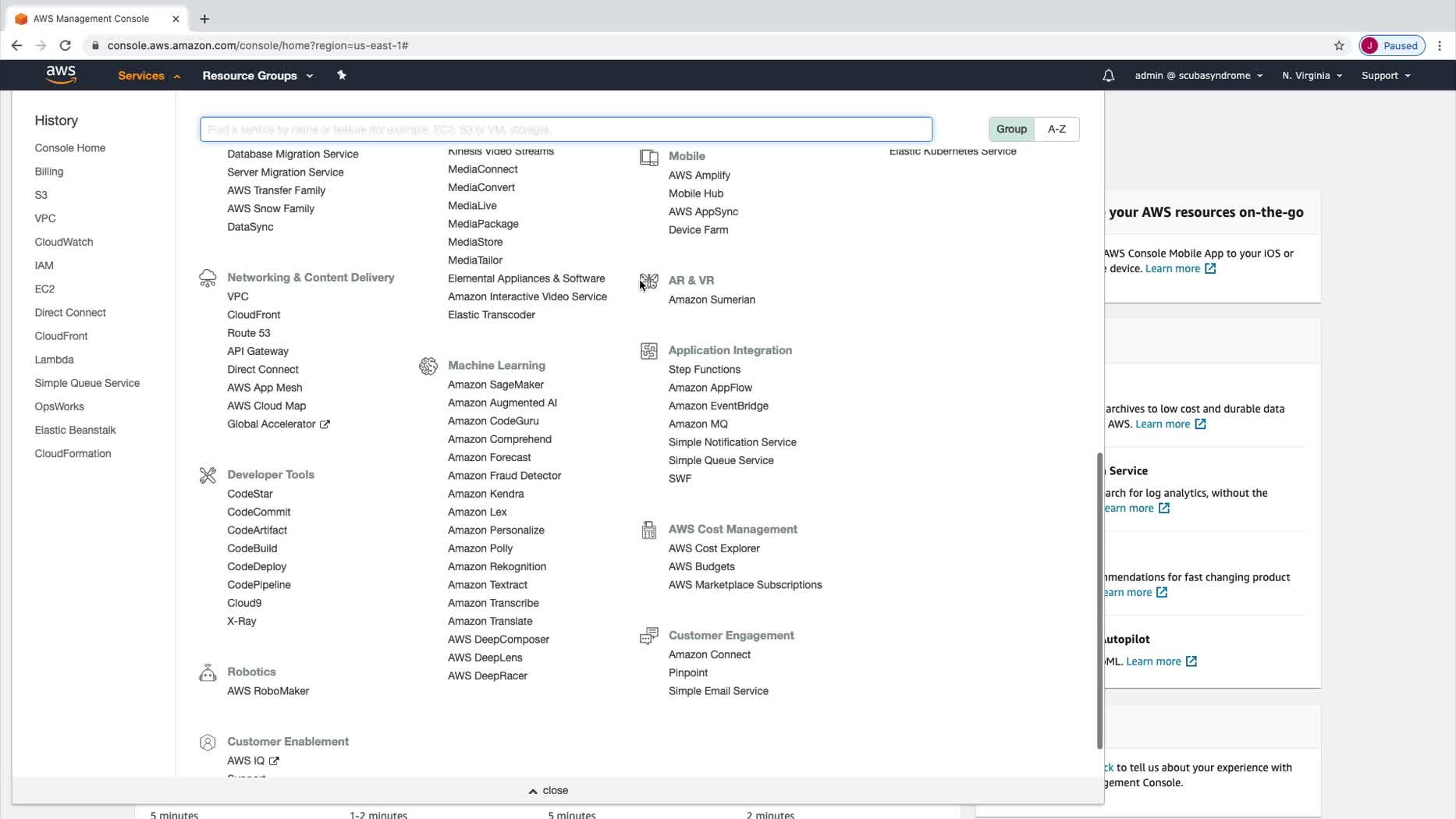Select Console Home in History
The width and height of the screenshot is (1456, 819).
pyautogui.click(x=70, y=148)
